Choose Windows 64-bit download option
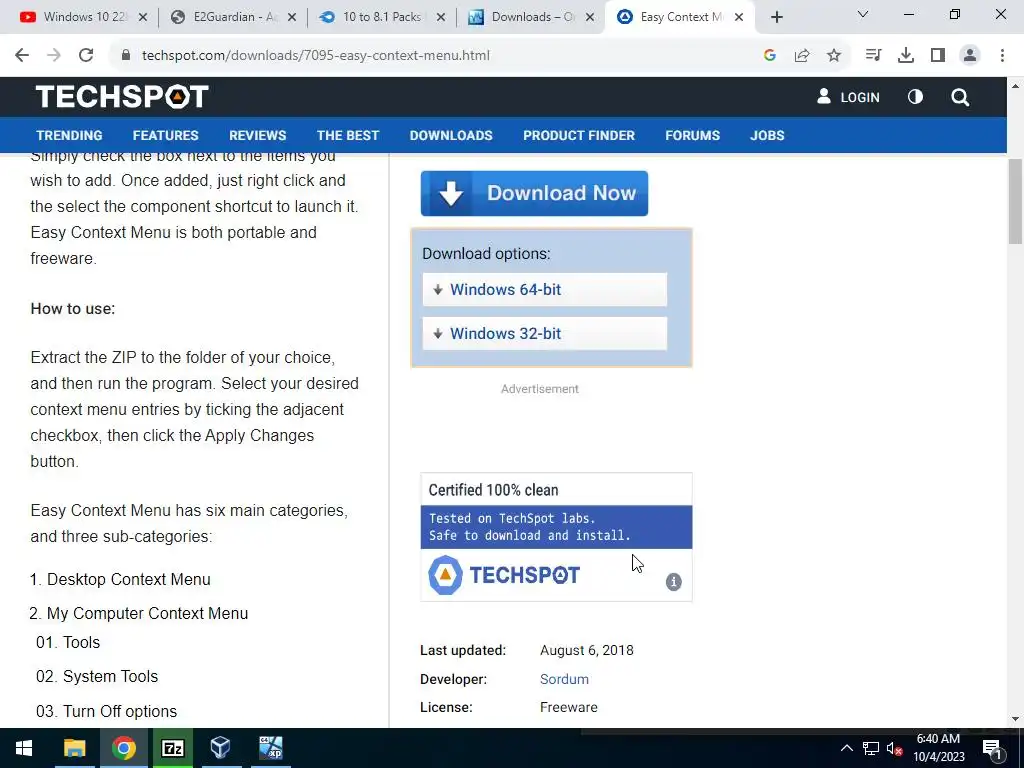The width and height of the screenshot is (1024, 768). [x=545, y=289]
